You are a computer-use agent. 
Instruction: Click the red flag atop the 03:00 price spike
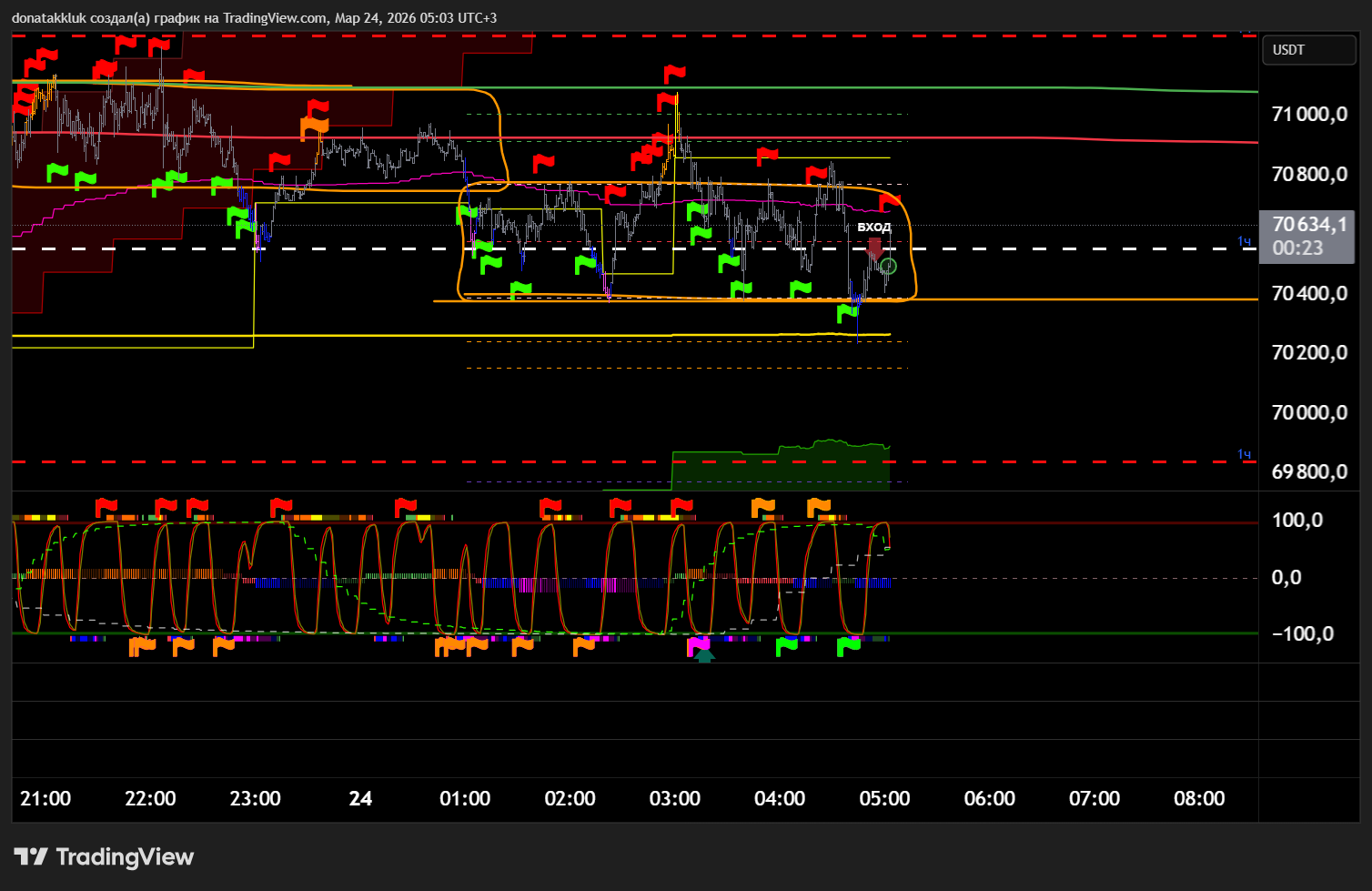tap(673, 73)
